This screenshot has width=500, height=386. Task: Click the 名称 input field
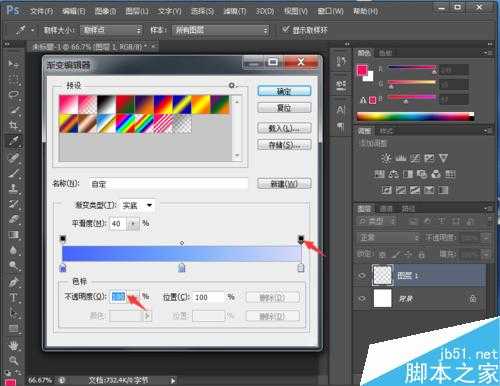click(x=169, y=184)
